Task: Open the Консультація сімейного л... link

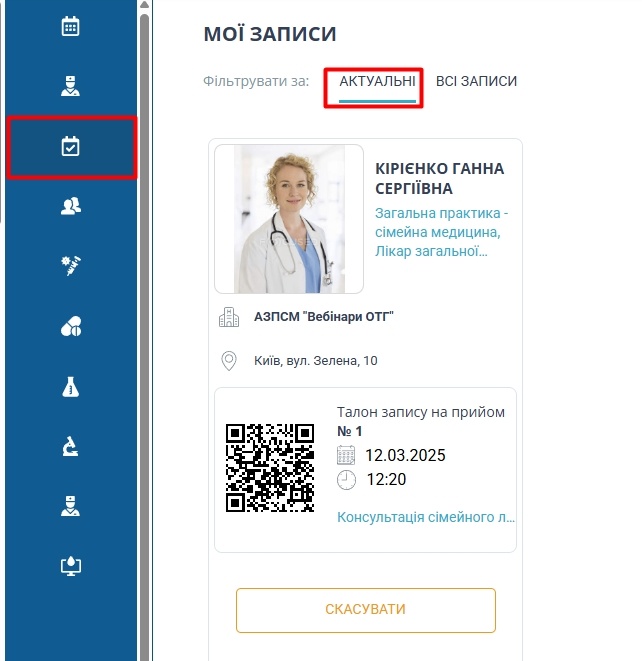Action: (426, 517)
